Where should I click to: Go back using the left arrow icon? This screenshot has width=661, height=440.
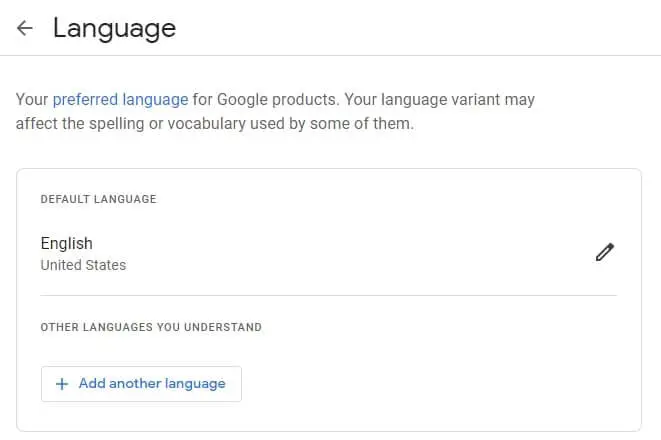(x=24, y=28)
